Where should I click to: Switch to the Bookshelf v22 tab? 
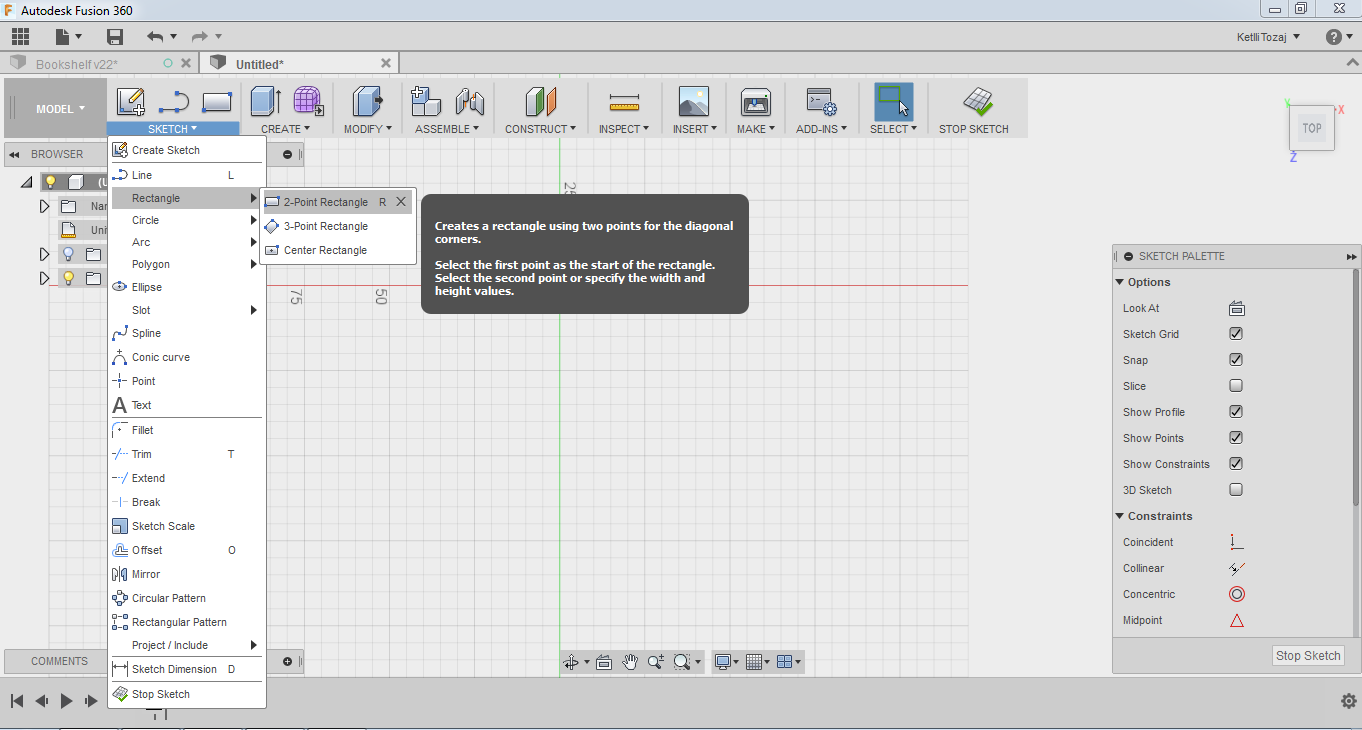coord(77,64)
